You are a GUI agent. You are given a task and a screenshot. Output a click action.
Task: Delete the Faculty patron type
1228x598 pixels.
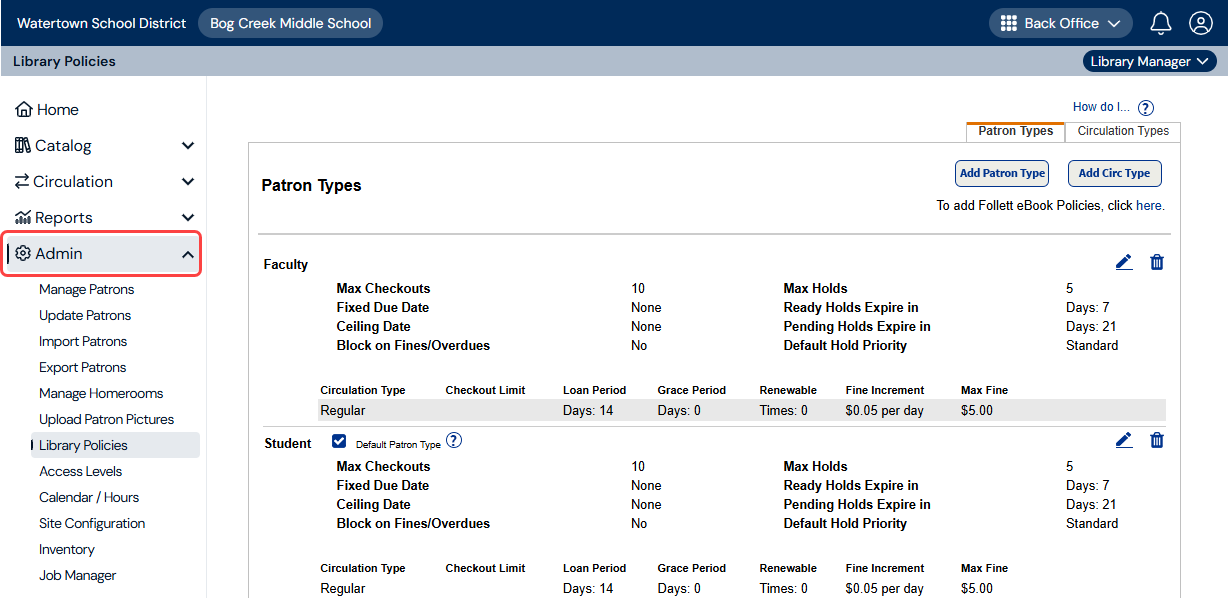[x=1156, y=262]
